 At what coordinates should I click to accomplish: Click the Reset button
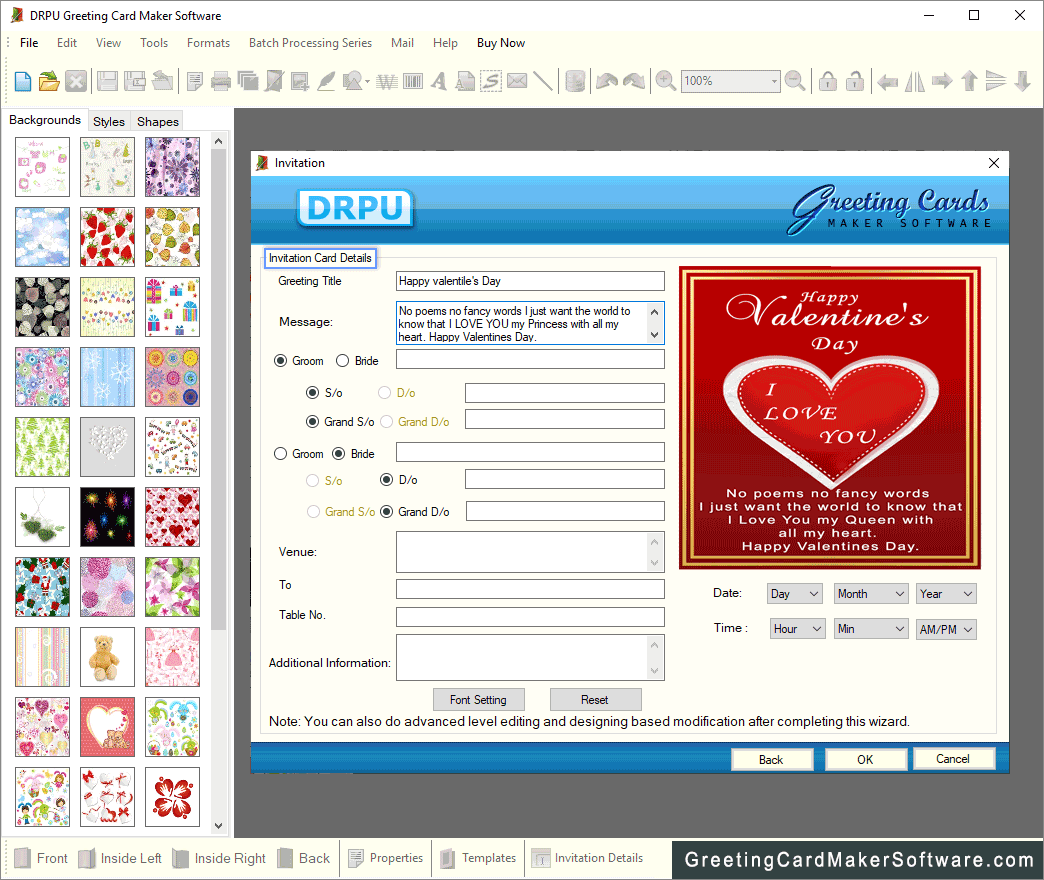point(595,700)
